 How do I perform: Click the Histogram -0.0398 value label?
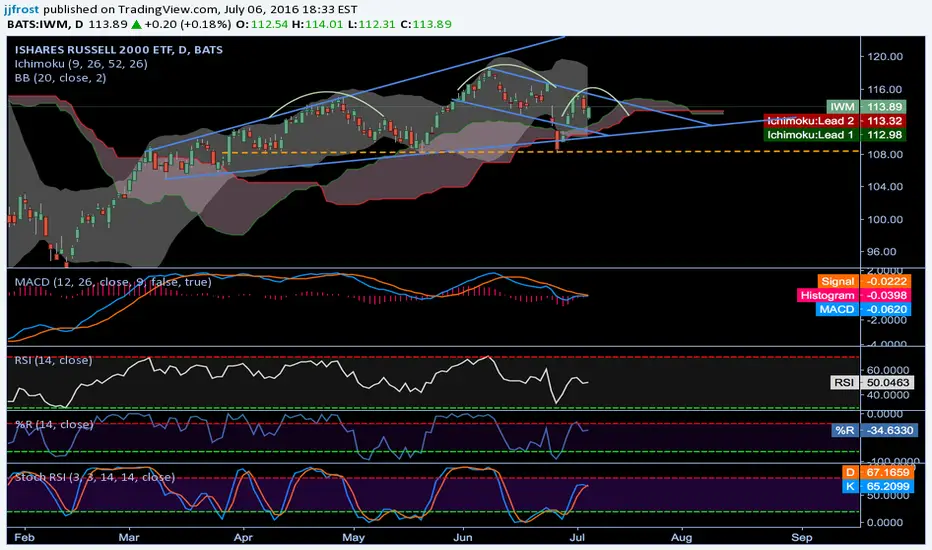pos(854,296)
